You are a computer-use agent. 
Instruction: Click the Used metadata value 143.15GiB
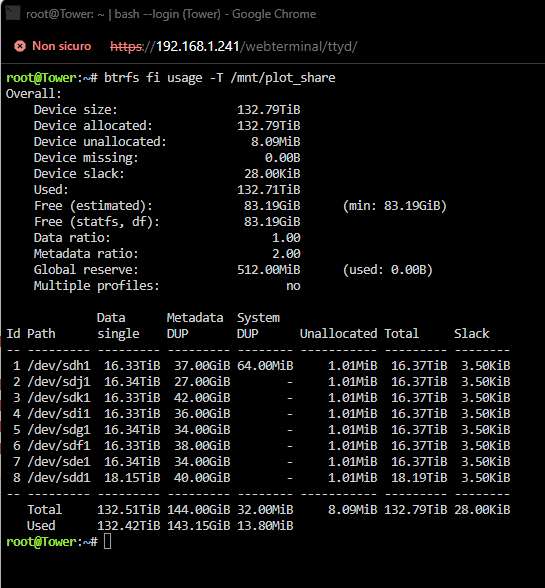point(198,526)
